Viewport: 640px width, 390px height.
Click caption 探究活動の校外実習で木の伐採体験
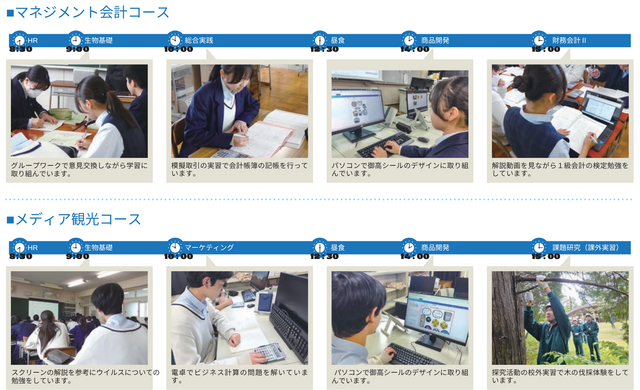[560, 376]
